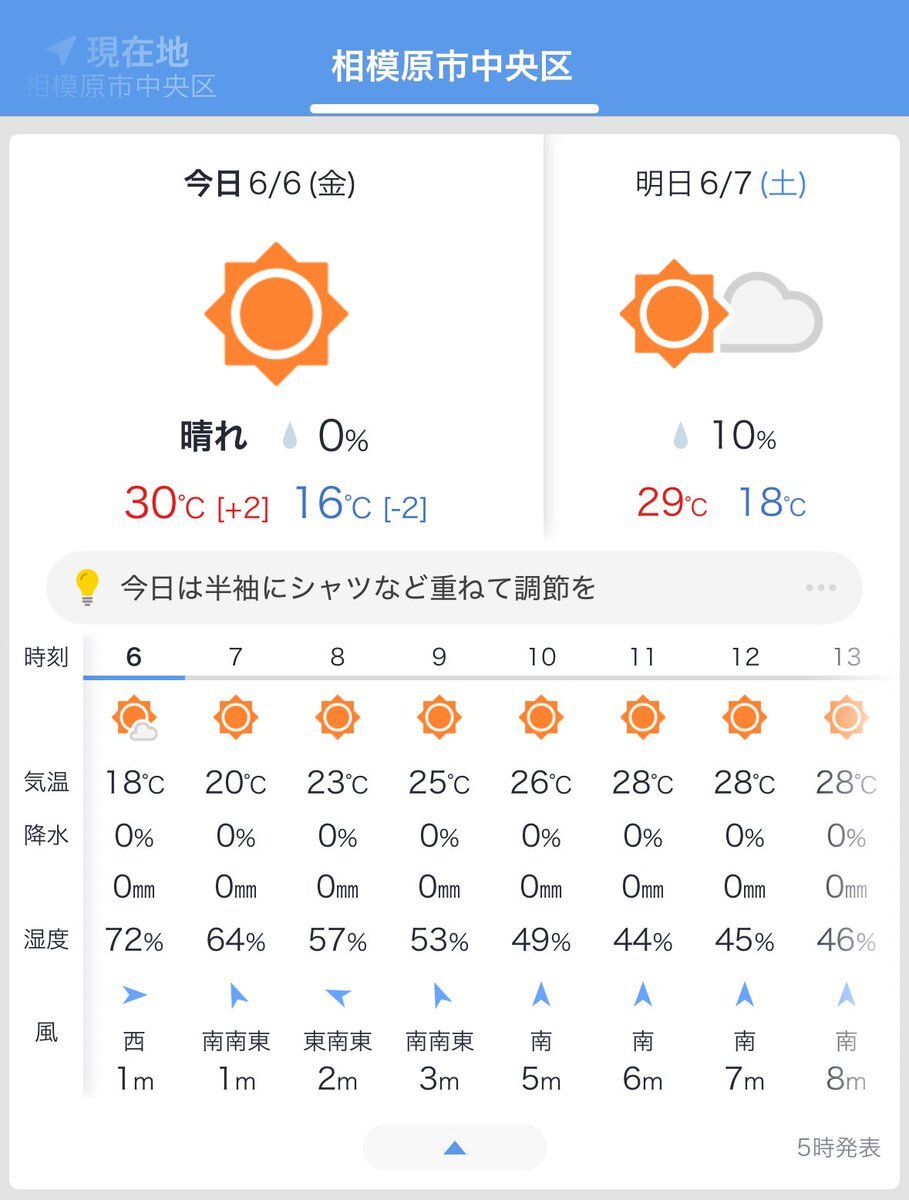Tap the 東南東 wind arrow at 8時

click(x=338, y=995)
